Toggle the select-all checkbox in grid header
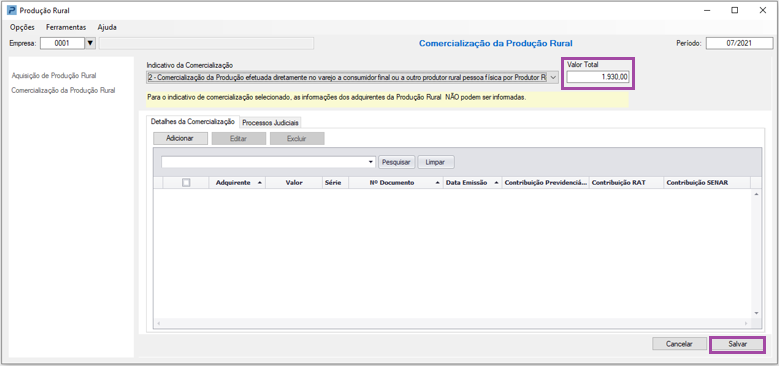This screenshot has width=779, height=366. click(186, 183)
